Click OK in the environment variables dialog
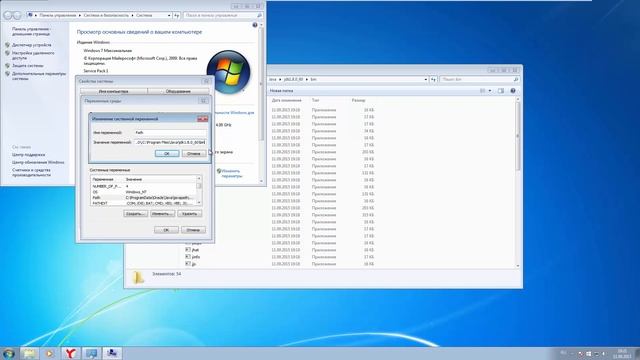This screenshot has width=640, height=360. pyautogui.click(x=166, y=230)
